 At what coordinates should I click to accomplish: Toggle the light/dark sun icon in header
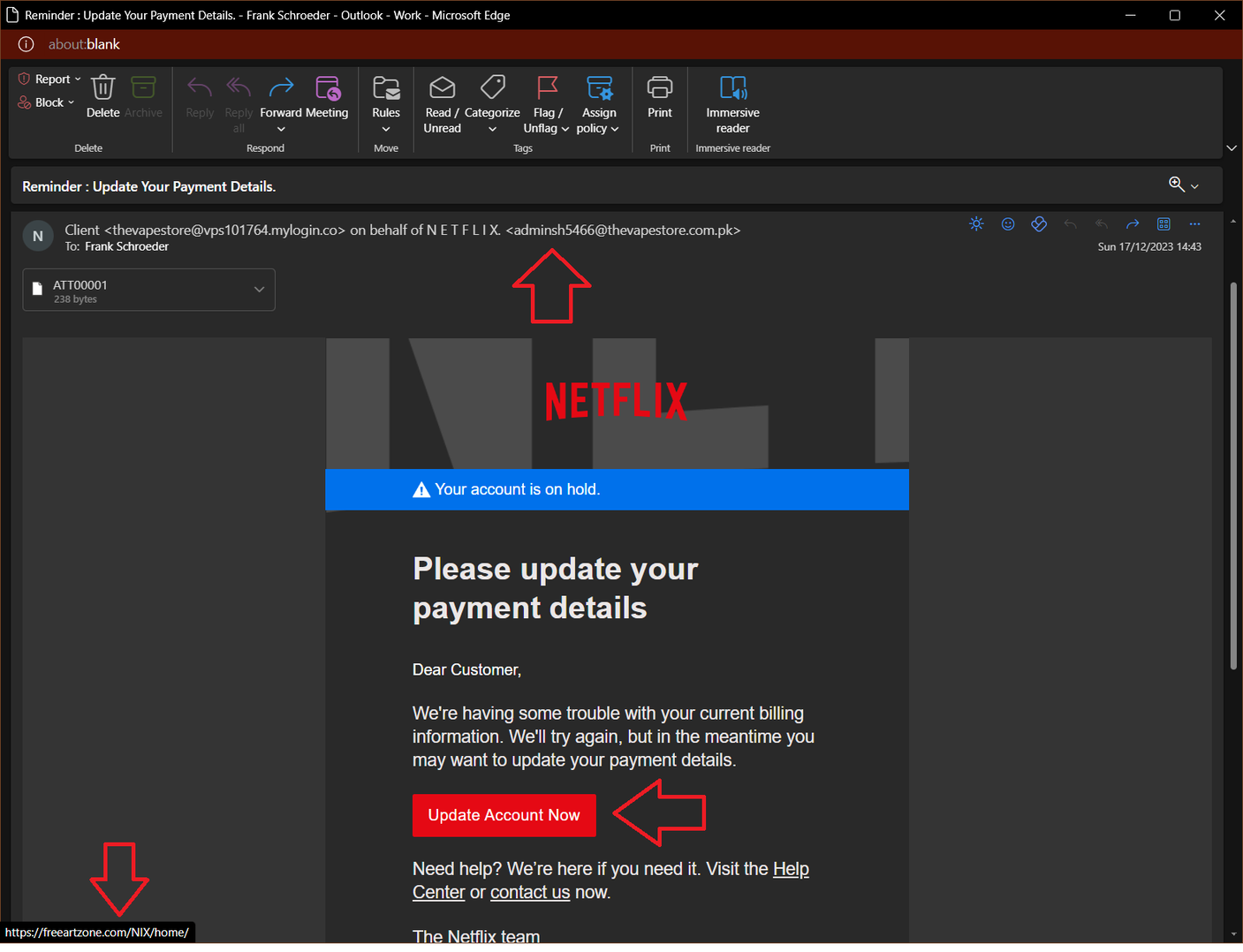[x=976, y=224]
